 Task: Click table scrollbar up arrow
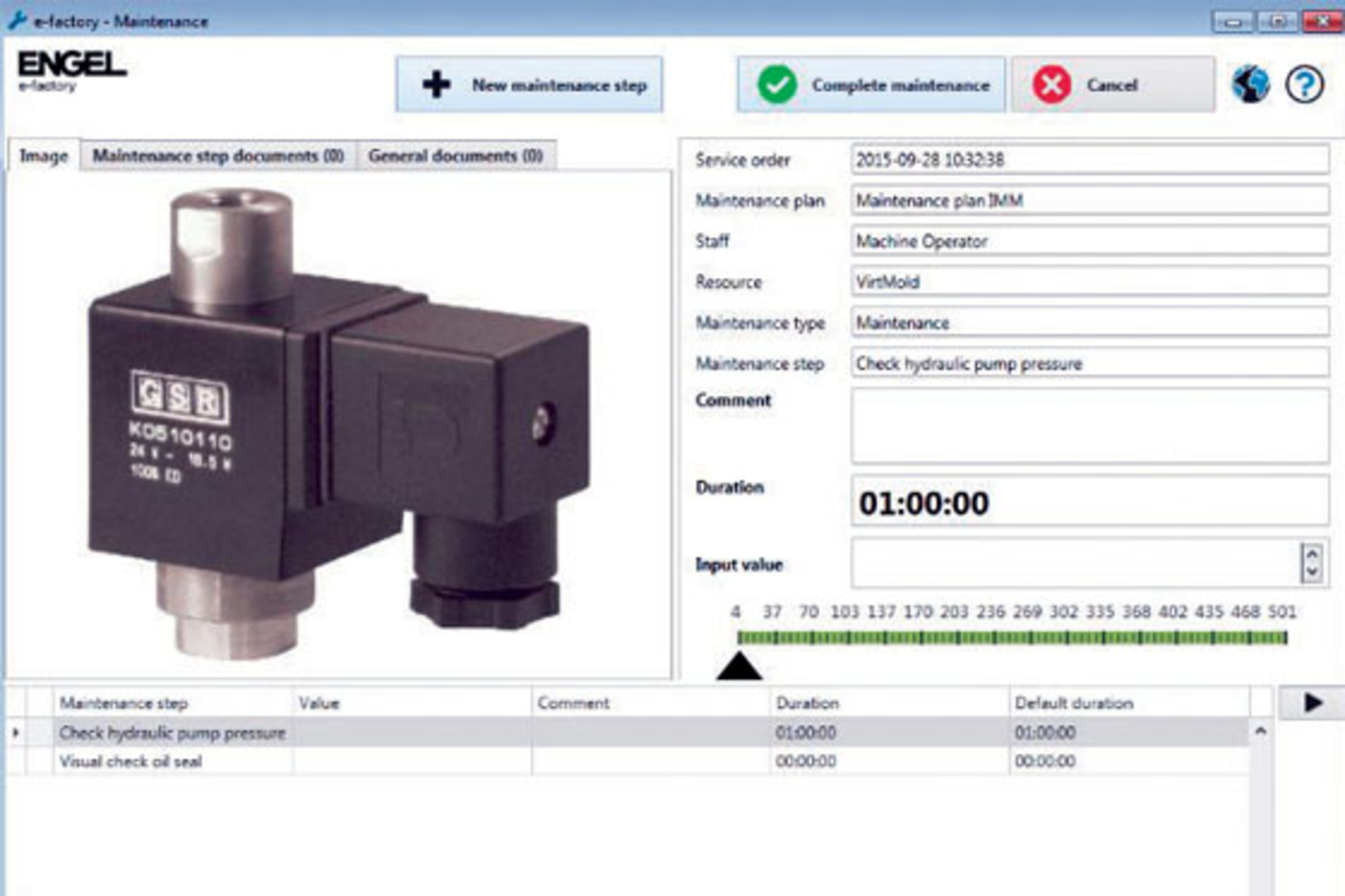pos(1260,731)
